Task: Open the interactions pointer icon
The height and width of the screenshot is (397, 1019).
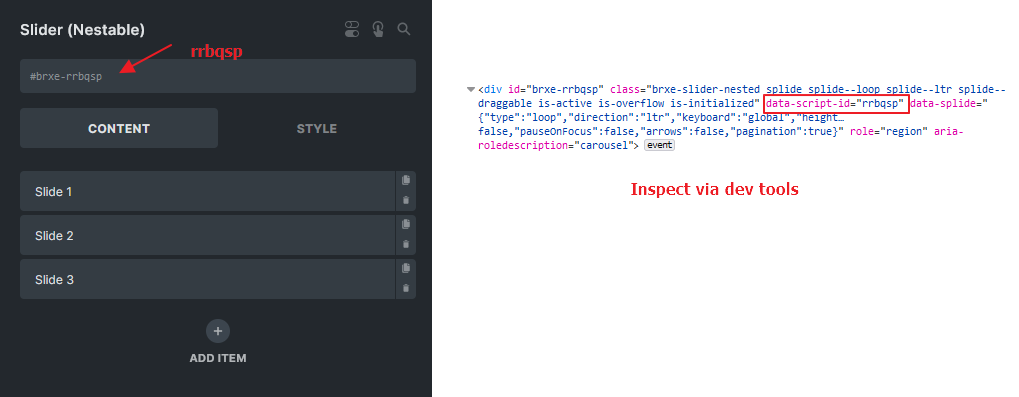Action: tap(378, 29)
